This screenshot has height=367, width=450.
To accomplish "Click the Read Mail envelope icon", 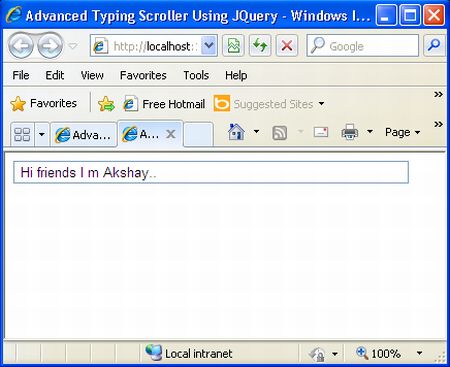I will (321, 132).
